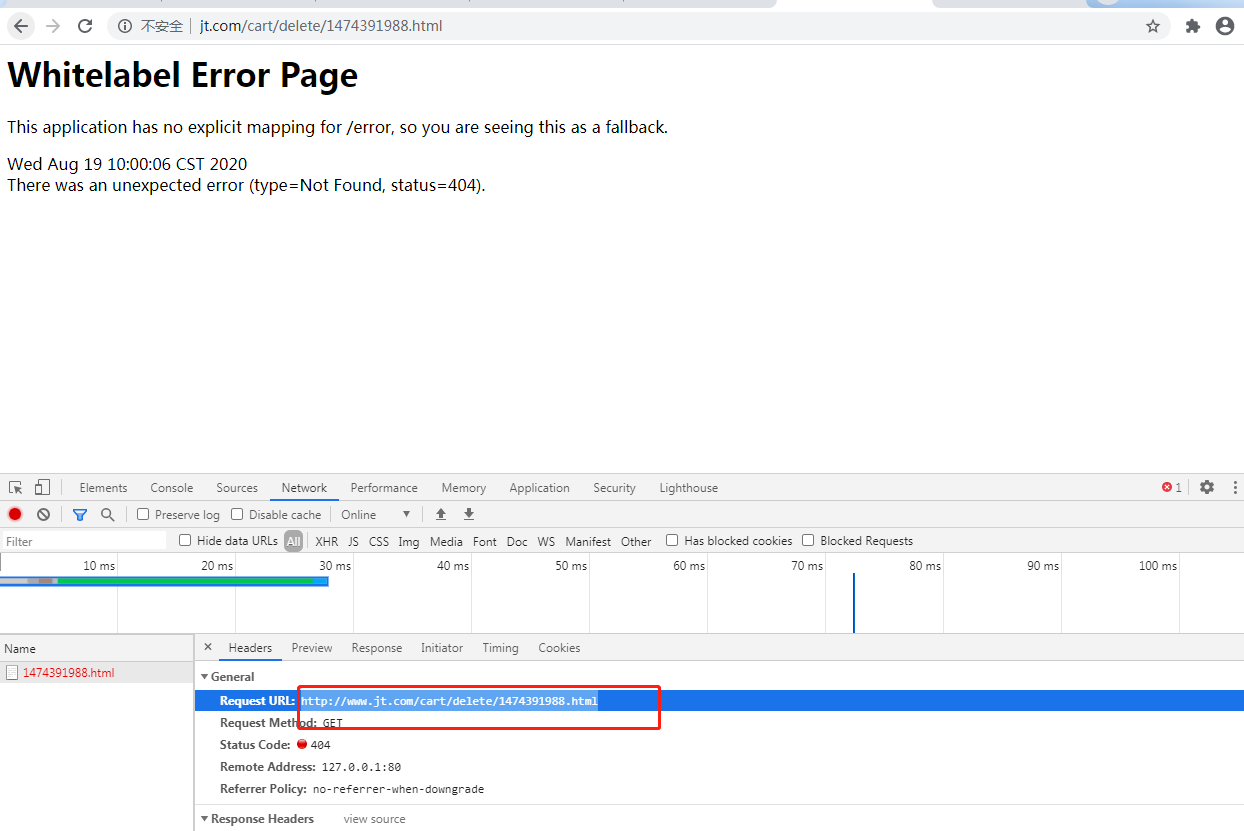
Task: Clear the network log
Action: pos(43,514)
